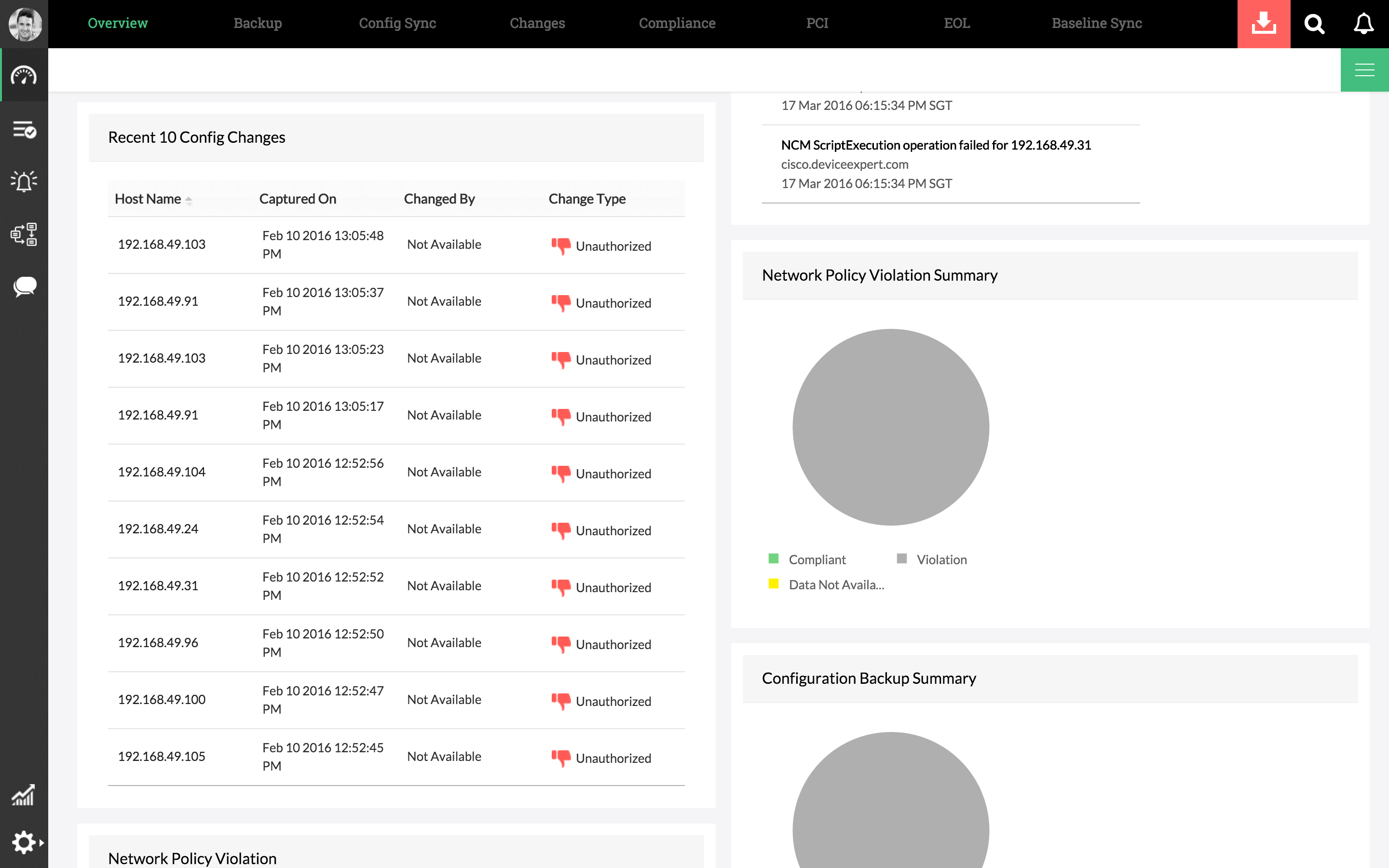Open the reports chart sidebar icon
This screenshot has width=1389, height=868.
click(24, 795)
